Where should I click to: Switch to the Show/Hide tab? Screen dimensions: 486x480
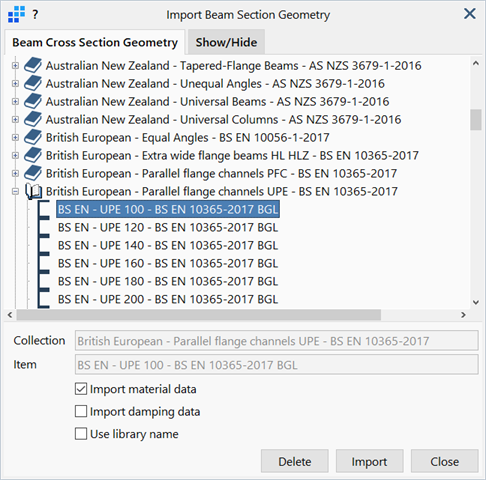(x=226, y=42)
